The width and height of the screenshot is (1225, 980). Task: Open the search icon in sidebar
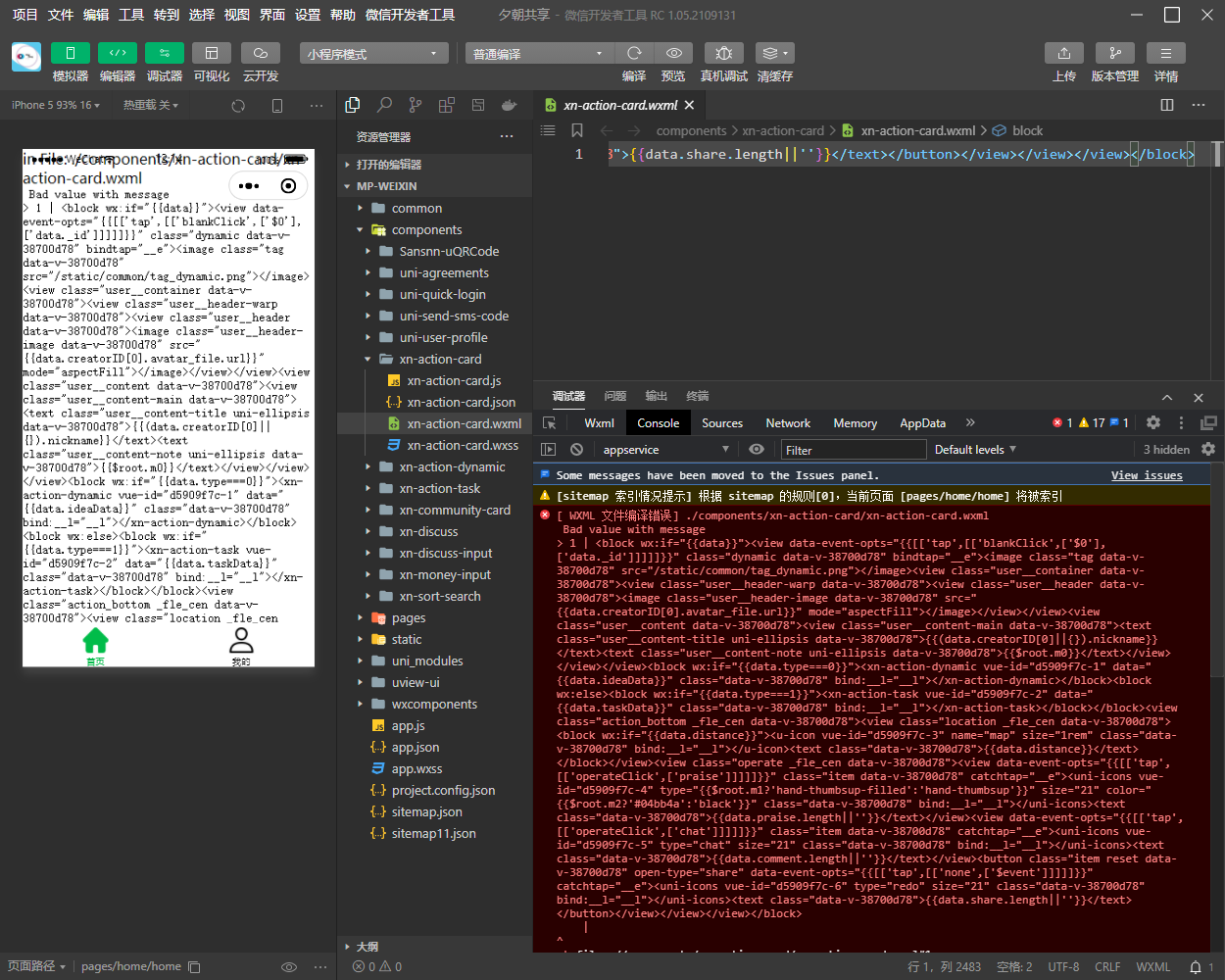point(384,105)
